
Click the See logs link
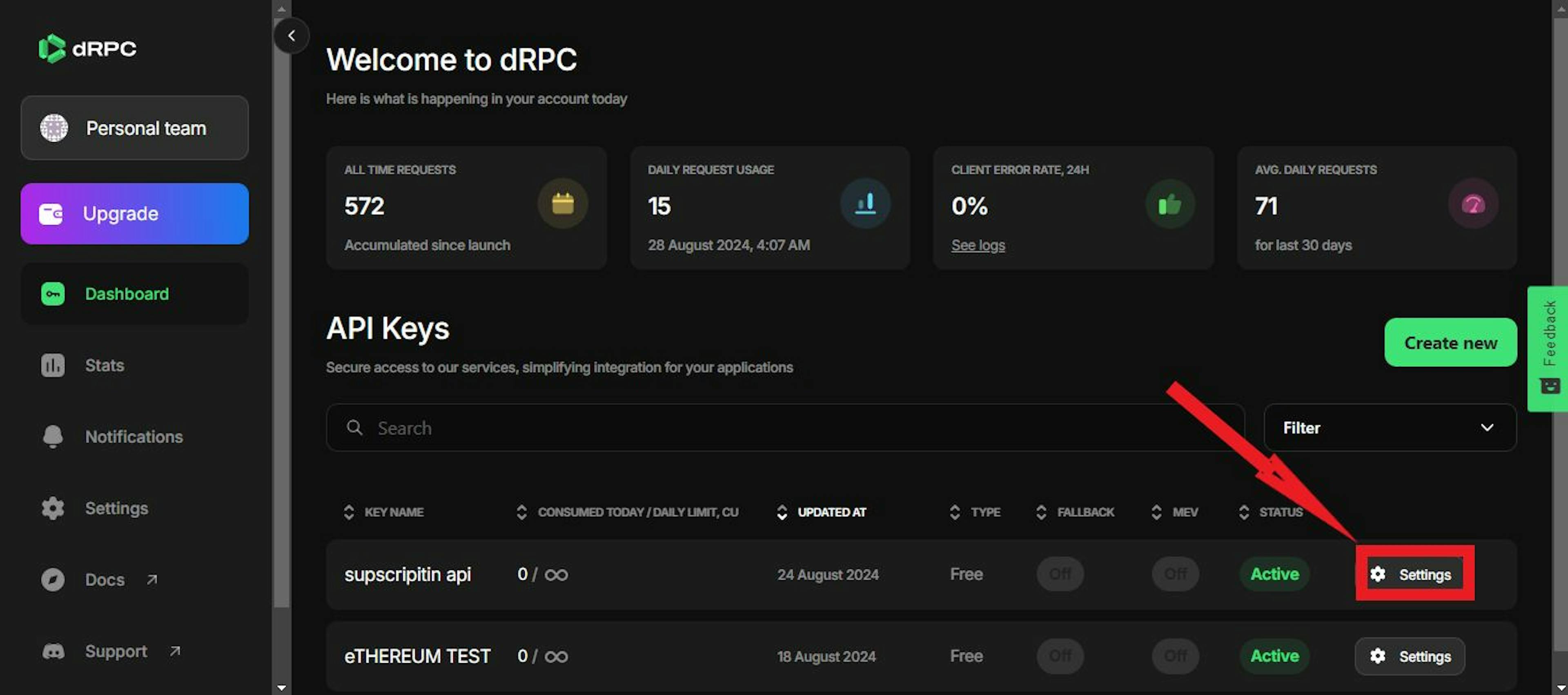pyautogui.click(x=977, y=244)
